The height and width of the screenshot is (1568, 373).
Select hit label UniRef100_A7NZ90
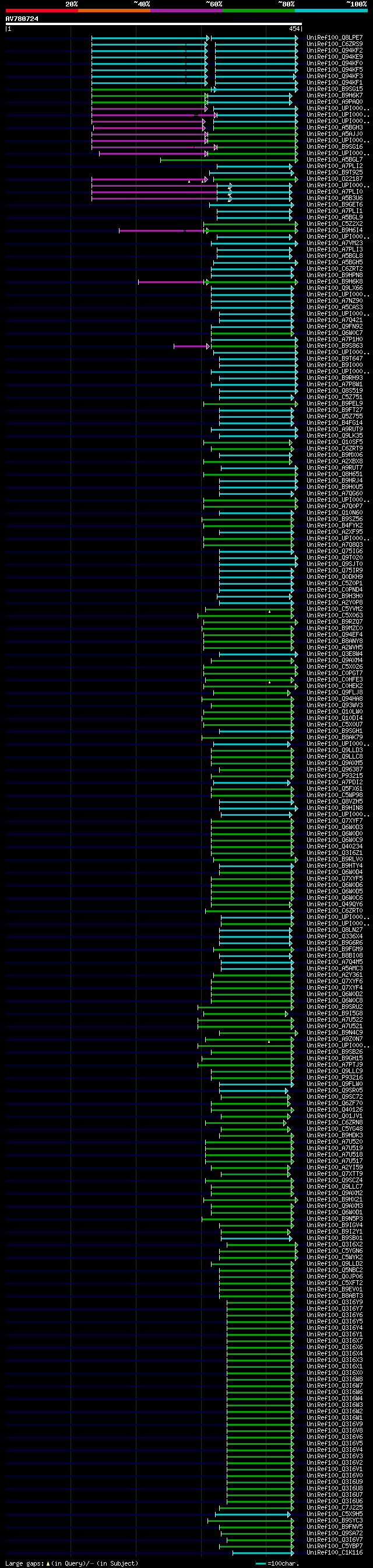[x=335, y=301]
